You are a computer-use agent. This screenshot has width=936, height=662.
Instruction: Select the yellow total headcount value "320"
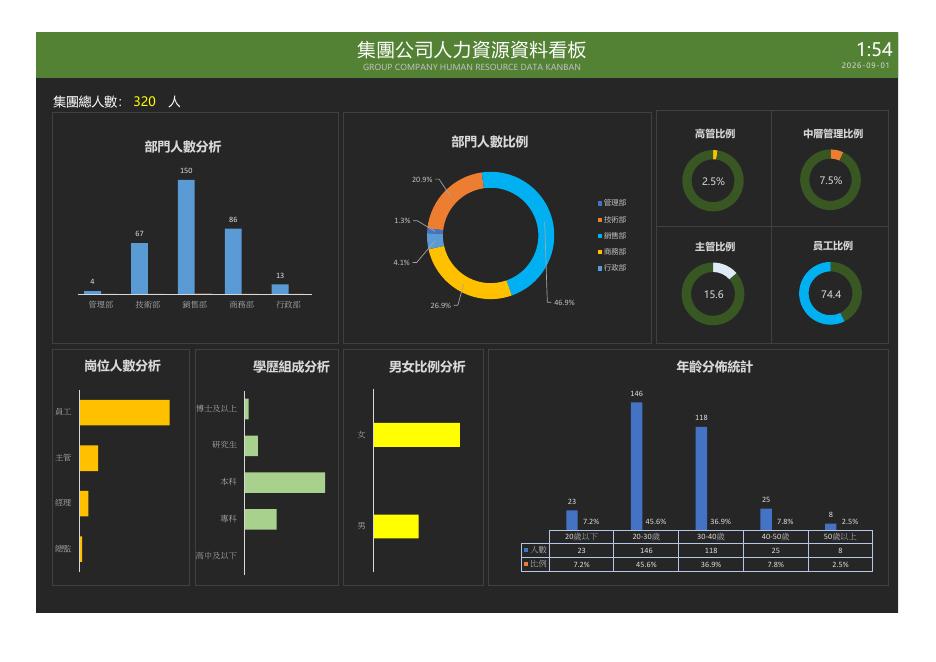coord(144,101)
